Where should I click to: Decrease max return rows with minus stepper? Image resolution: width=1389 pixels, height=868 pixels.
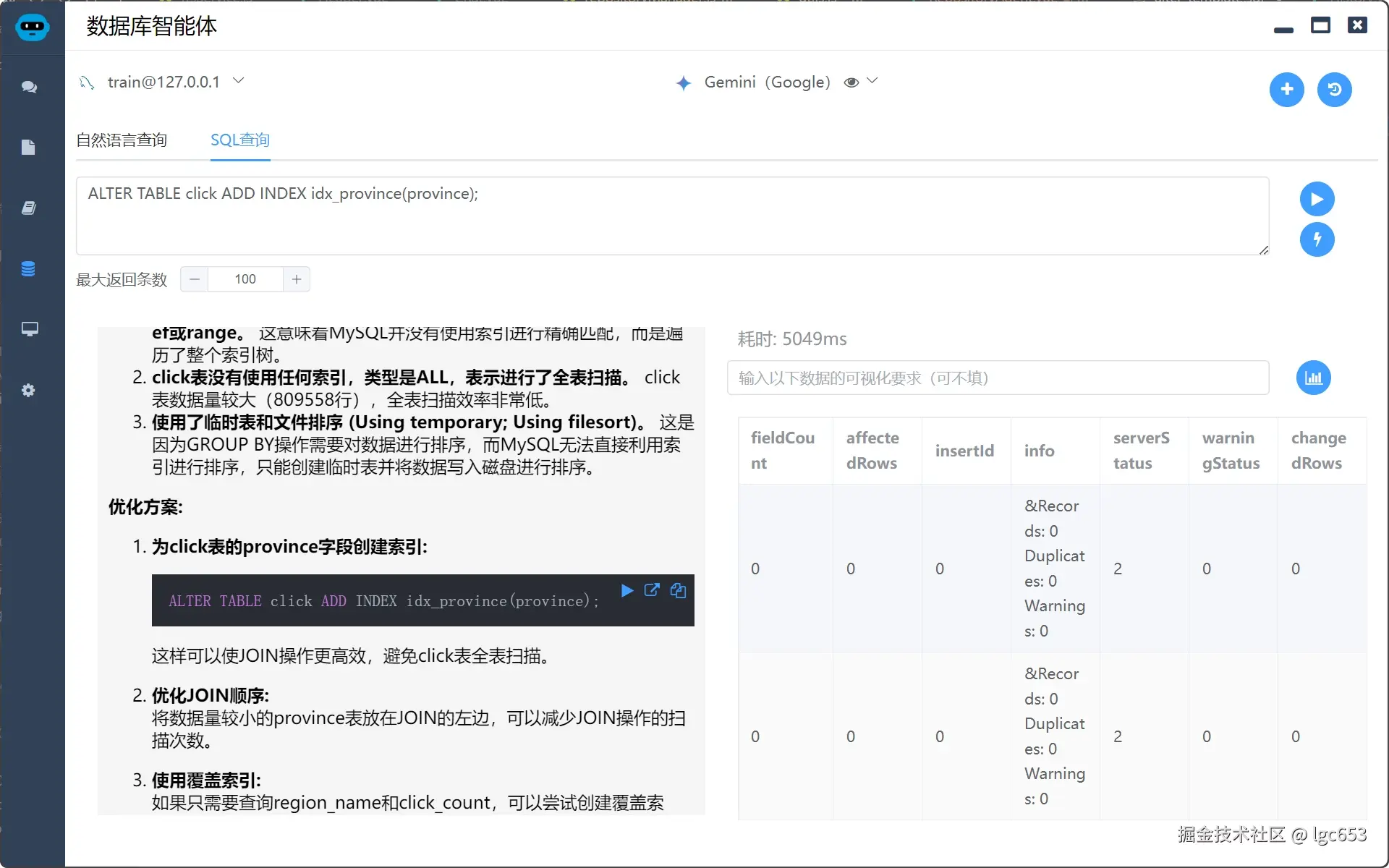[194, 279]
